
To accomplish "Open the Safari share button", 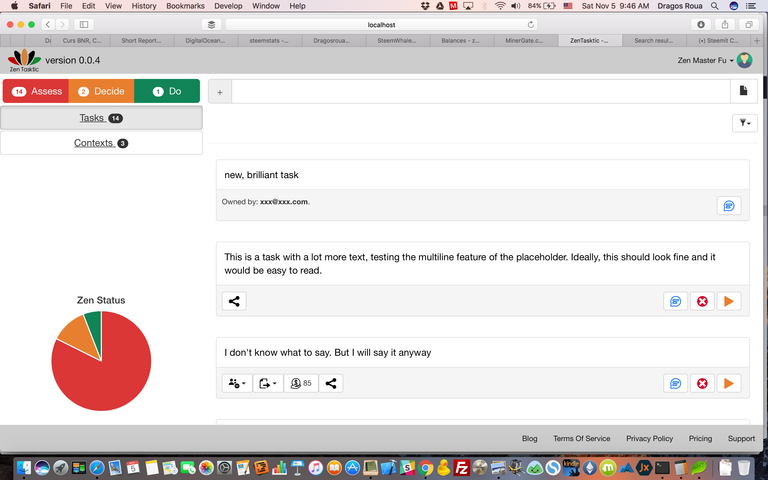I will tap(725, 24).
